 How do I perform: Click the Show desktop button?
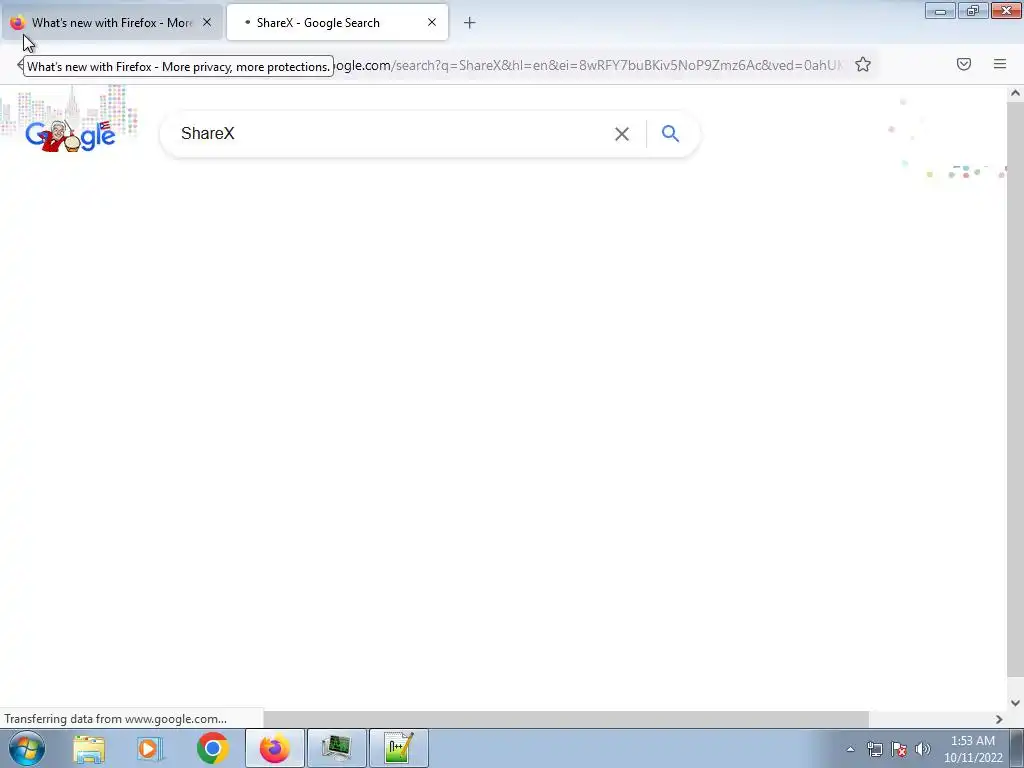1017,748
